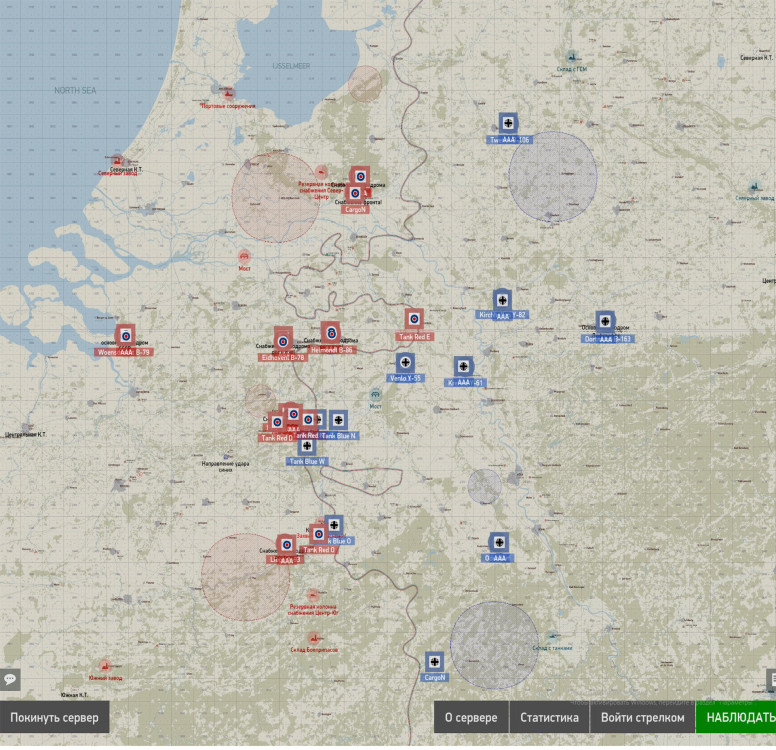
Task: Select the Tank Red E spawn icon
Action: click(414, 319)
